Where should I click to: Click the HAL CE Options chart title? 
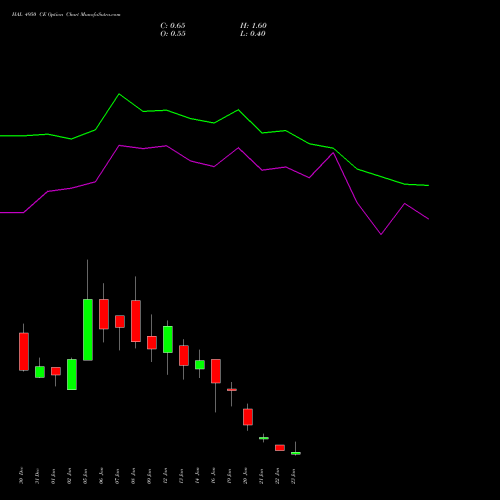66,15
